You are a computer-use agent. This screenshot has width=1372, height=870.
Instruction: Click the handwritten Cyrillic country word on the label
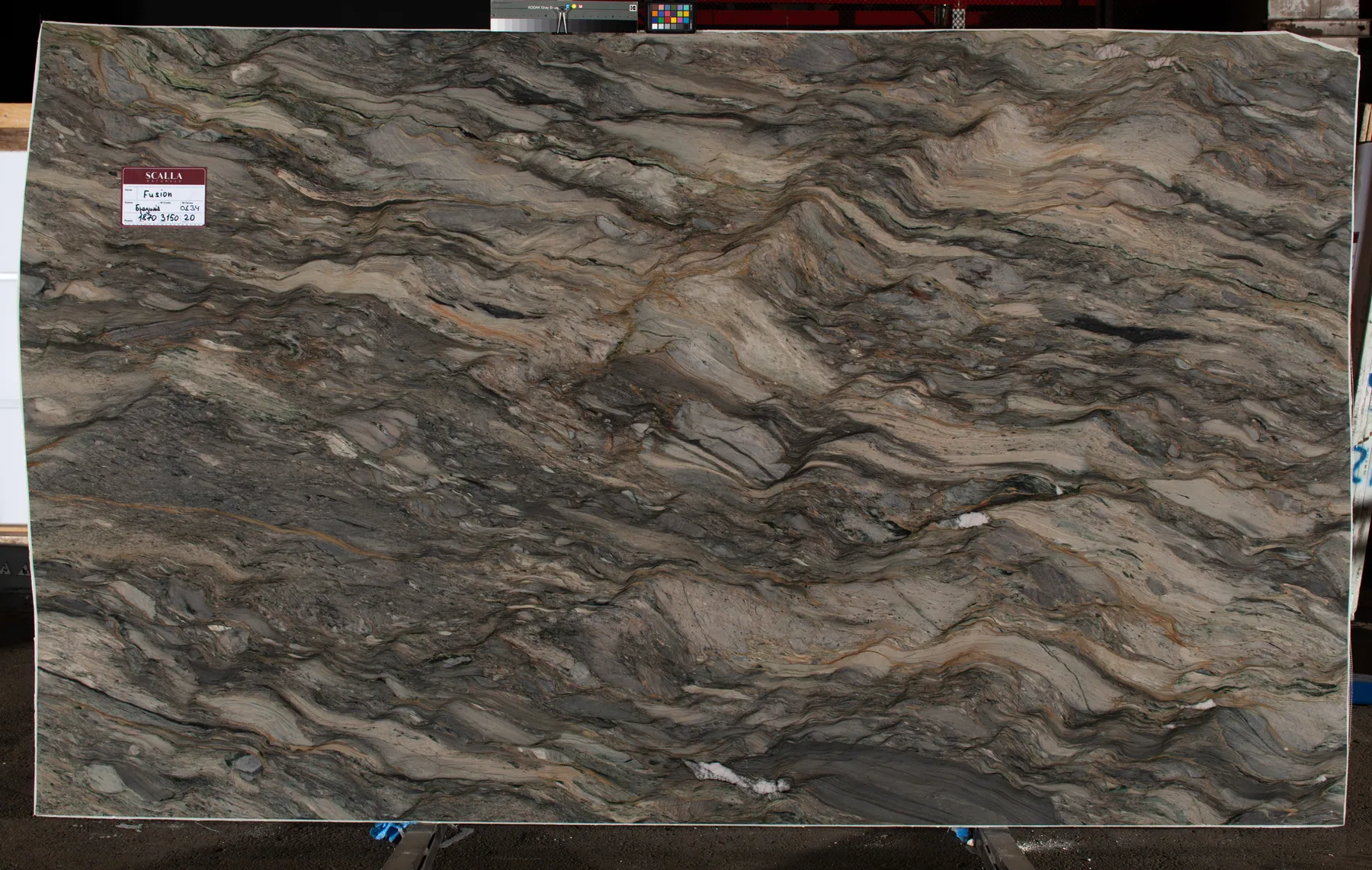pyautogui.click(x=147, y=207)
